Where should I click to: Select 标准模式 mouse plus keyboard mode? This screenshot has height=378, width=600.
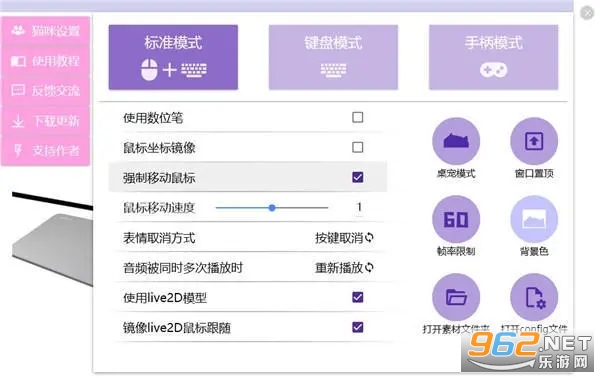point(173,57)
